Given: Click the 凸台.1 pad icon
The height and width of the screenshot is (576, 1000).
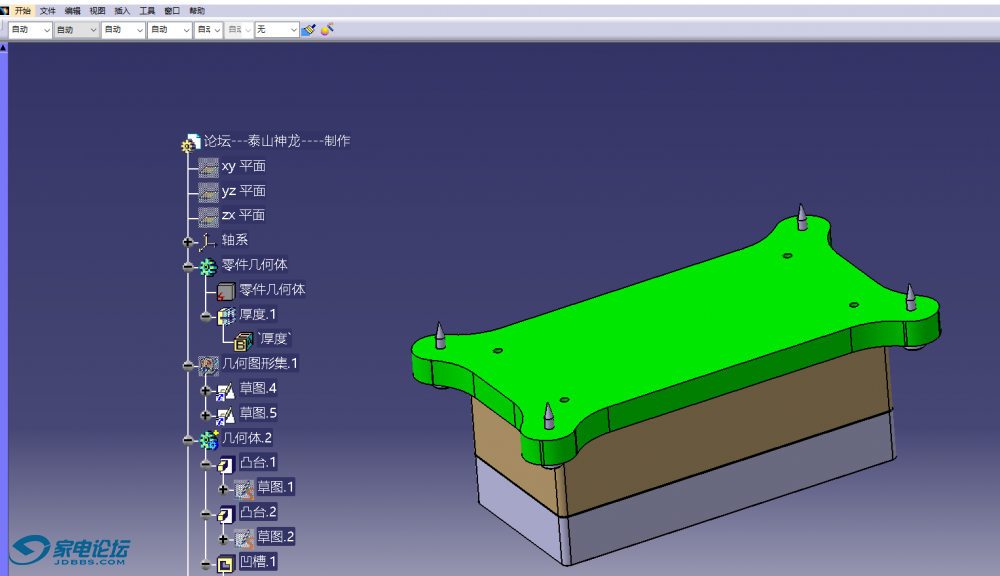Looking at the screenshot, I should (x=226, y=463).
